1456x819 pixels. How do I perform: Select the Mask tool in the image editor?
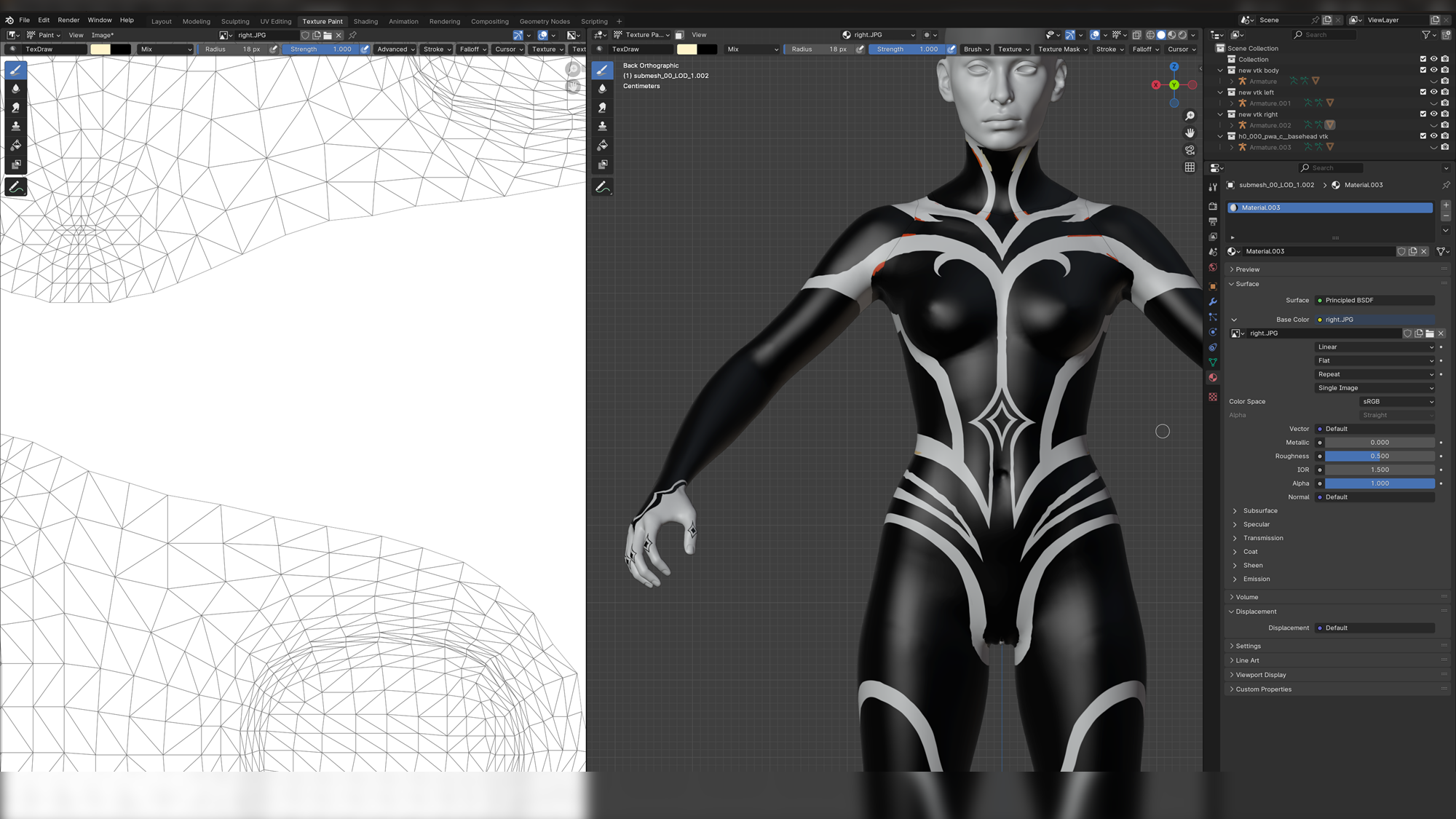click(x=15, y=165)
